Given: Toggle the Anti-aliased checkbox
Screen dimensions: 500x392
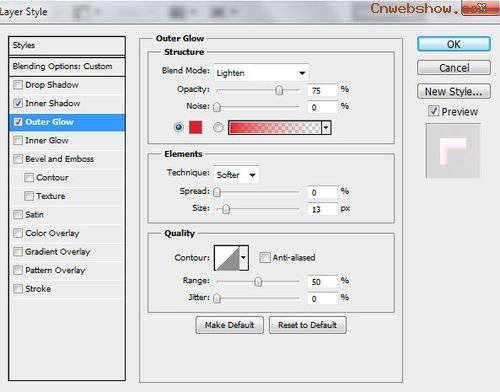Looking at the screenshot, I should click(265, 257).
